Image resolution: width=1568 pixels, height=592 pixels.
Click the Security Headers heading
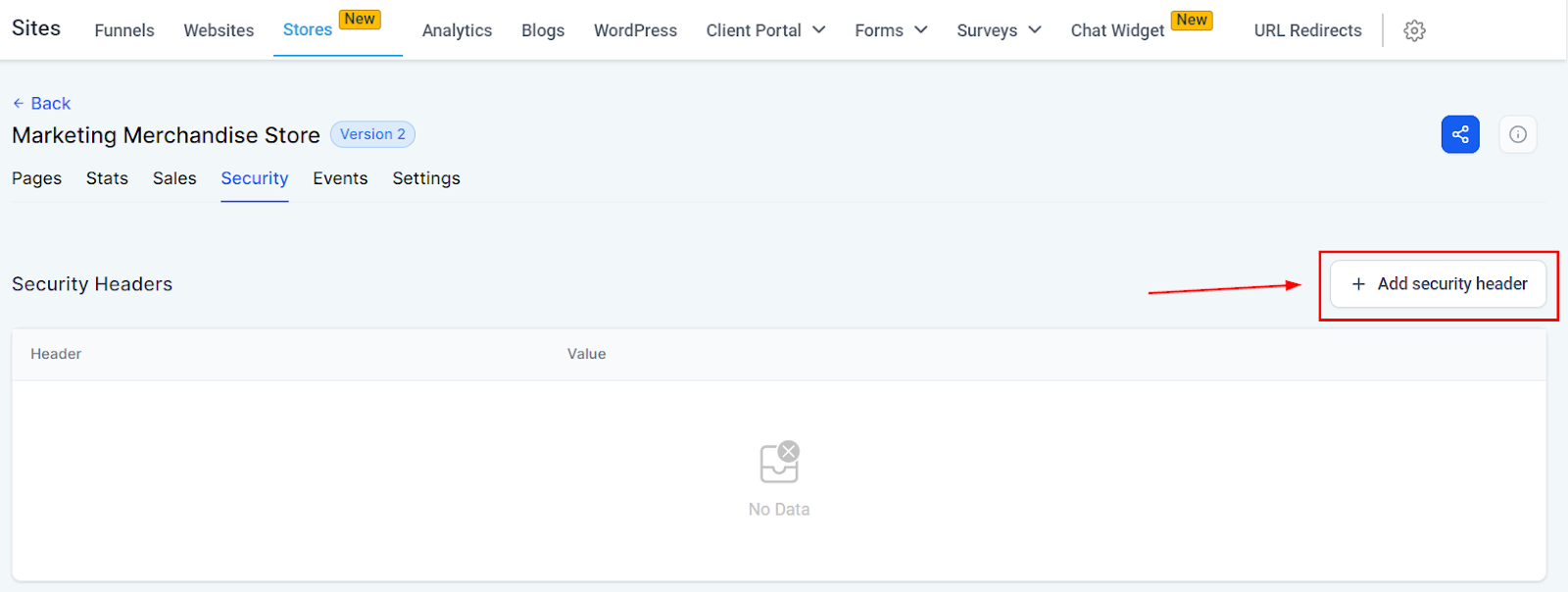pyautogui.click(x=92, y=284)
